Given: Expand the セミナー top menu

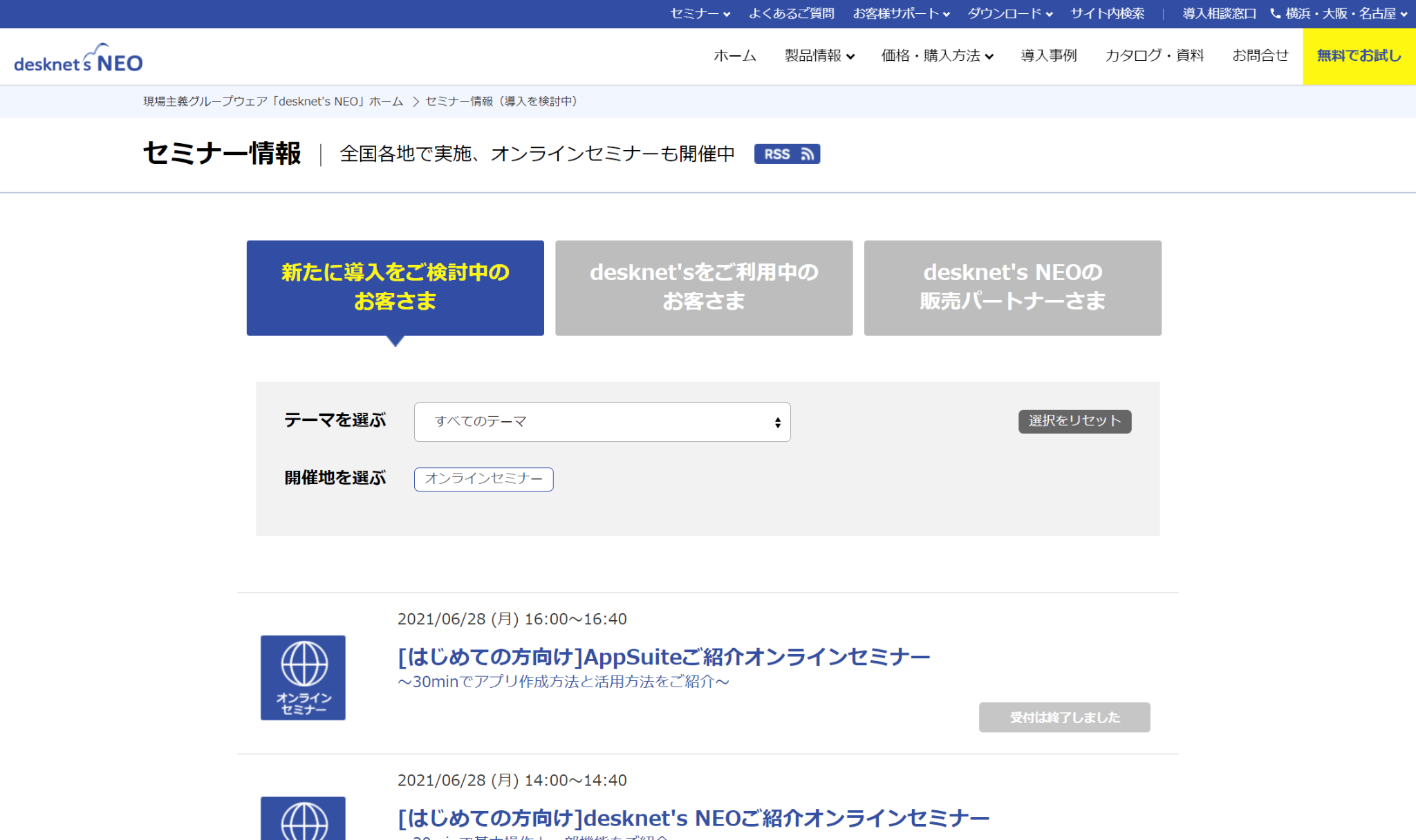Looking at the screenshot, I should pyautogui.click(x=700, y=13).
